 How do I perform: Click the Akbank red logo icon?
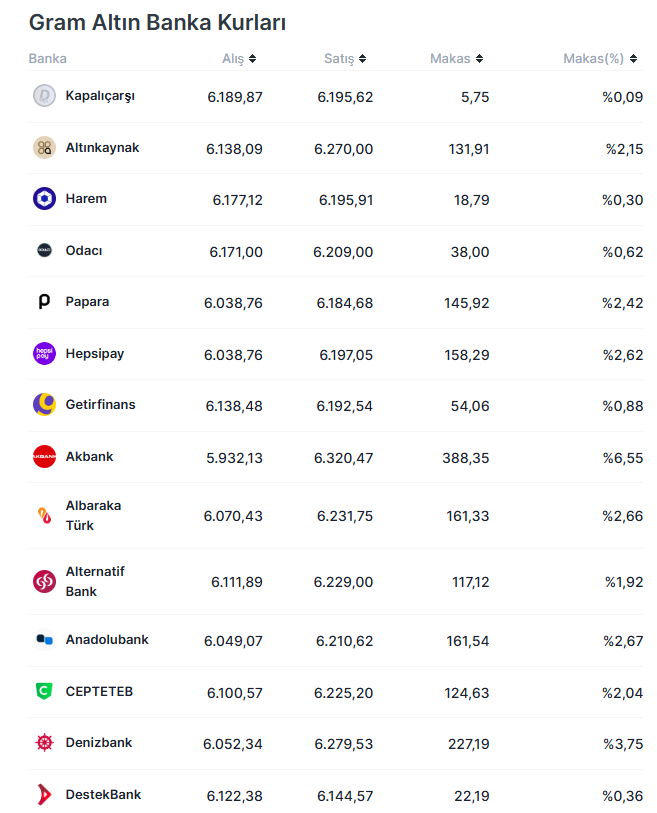coord(44,457)
